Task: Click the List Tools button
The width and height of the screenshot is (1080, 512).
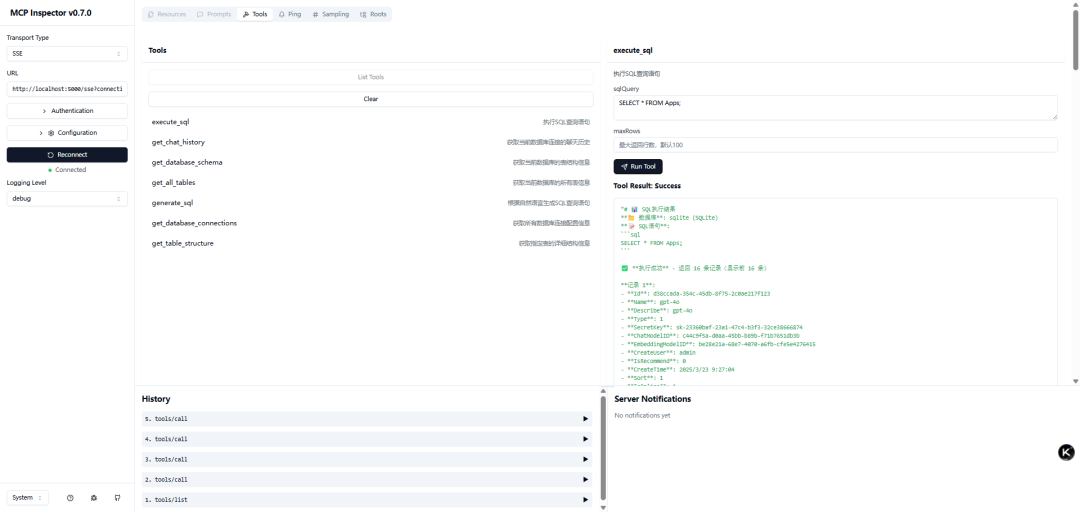Action: coord(371,77)
